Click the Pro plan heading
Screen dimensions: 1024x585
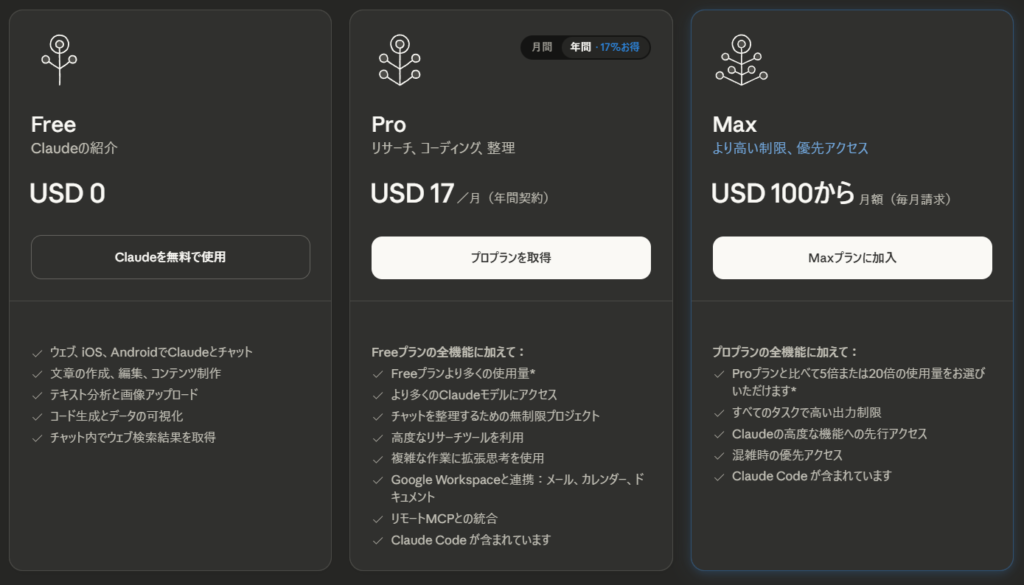[x=388, y=125]
